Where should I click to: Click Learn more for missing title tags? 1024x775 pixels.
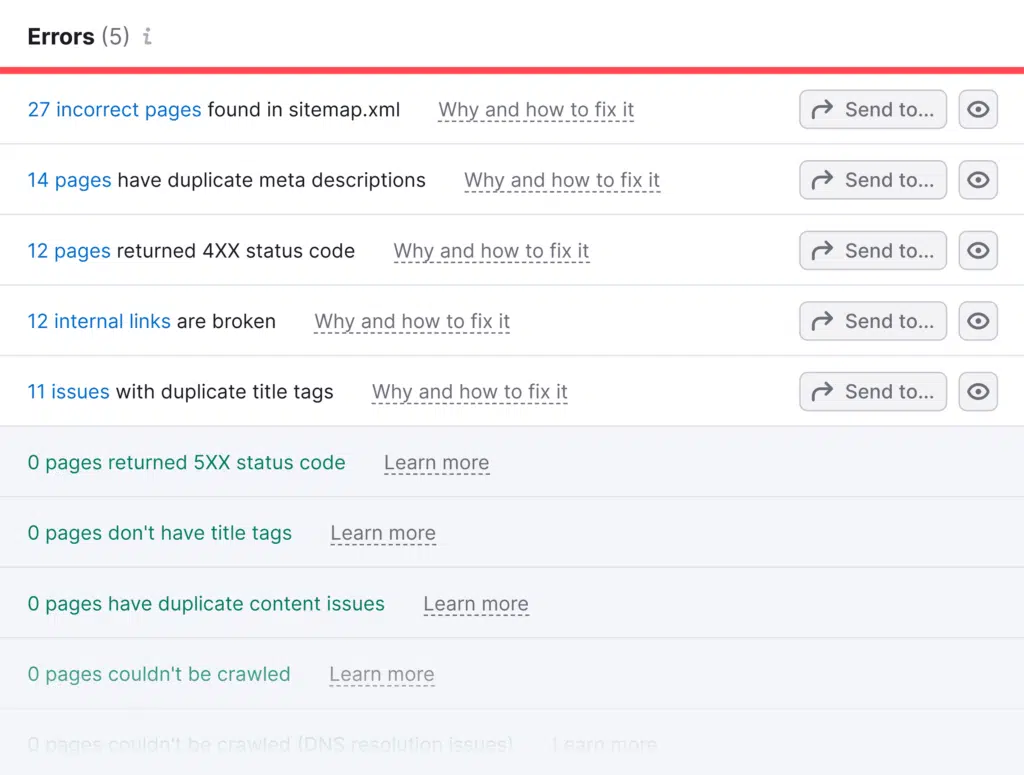pos(383,533)
